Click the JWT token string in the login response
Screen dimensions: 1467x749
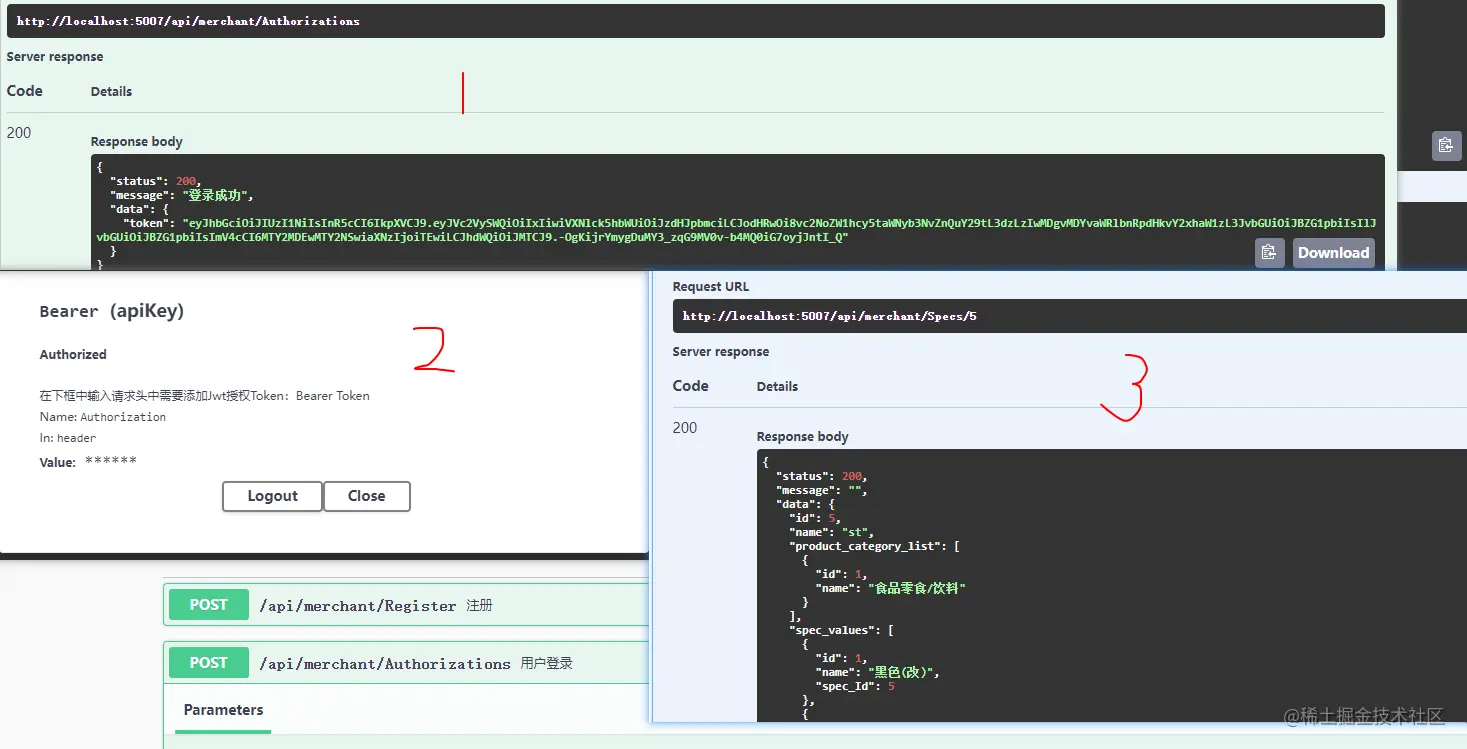[736, 230]
